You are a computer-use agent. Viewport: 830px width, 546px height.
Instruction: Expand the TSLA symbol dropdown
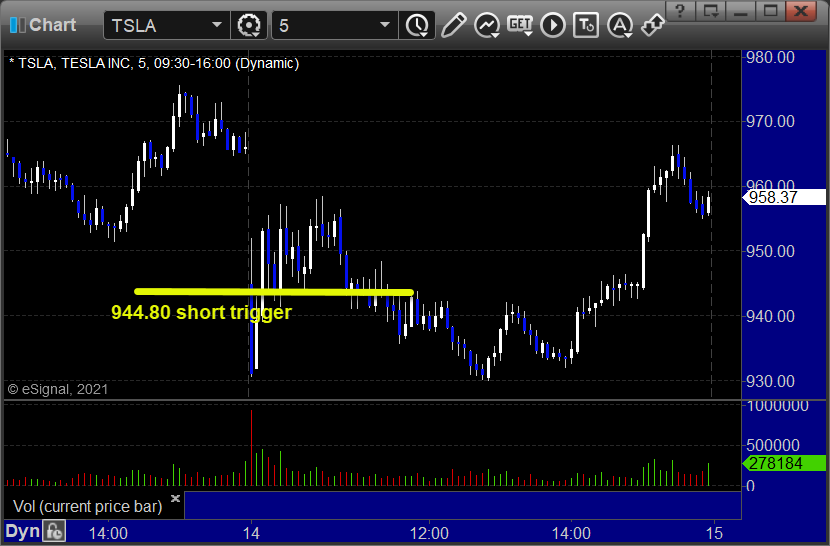[x=216, y=25]
